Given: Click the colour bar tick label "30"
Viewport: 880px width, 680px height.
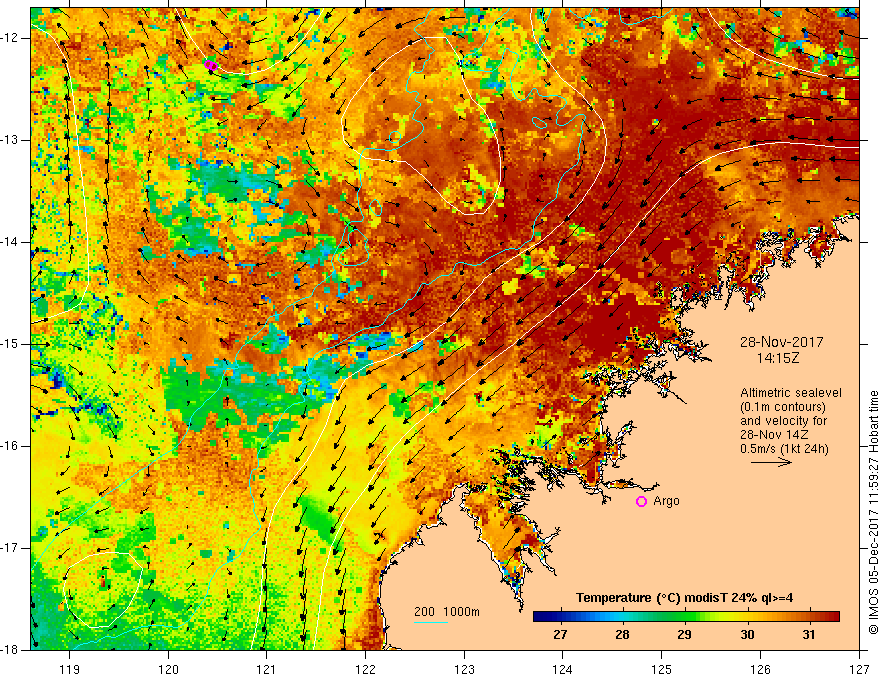Looking at the screenshot, I should click(x=747, y=635).
